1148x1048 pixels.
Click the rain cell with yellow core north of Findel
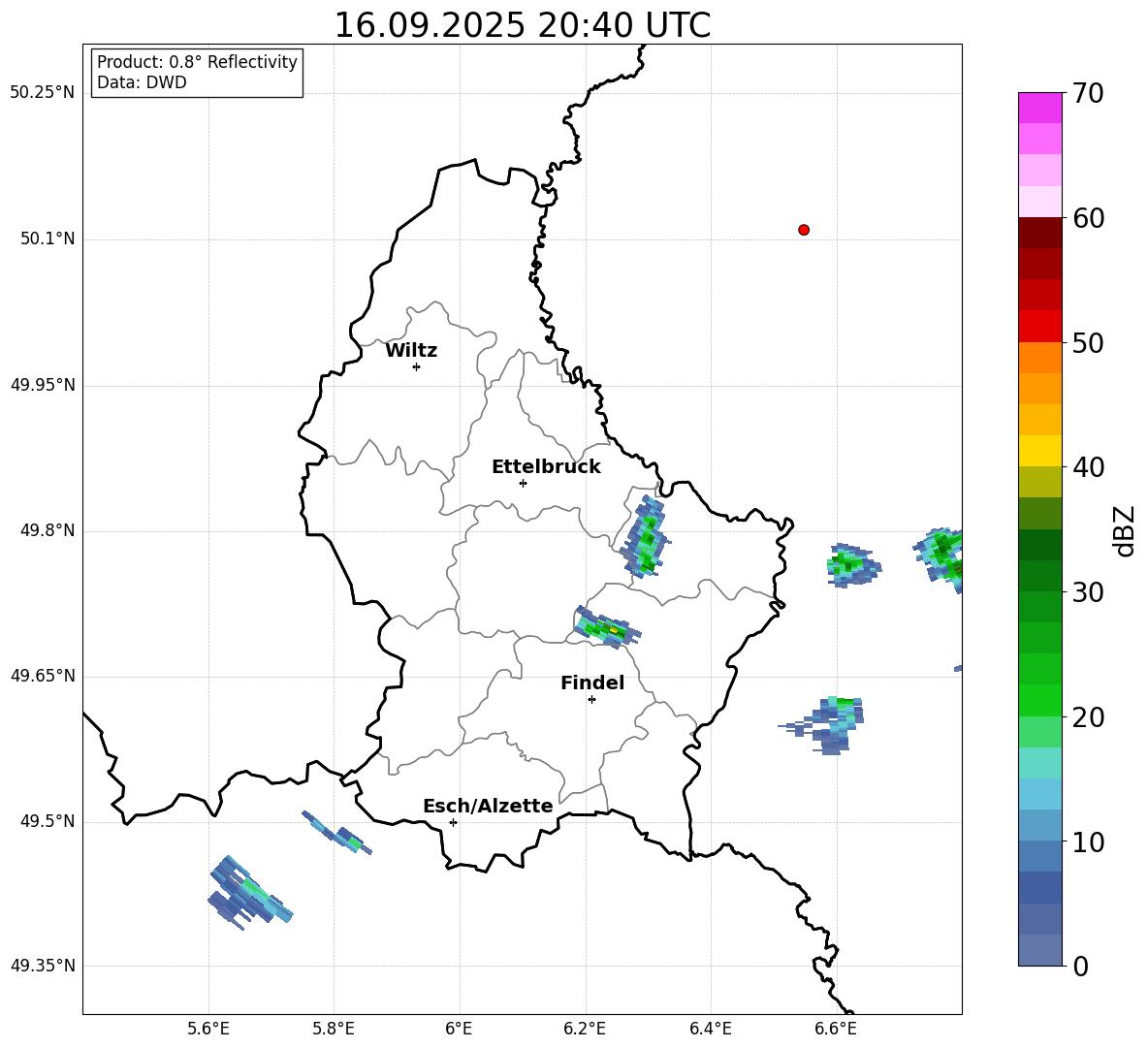pyautogui.click(x=608, y=628)
